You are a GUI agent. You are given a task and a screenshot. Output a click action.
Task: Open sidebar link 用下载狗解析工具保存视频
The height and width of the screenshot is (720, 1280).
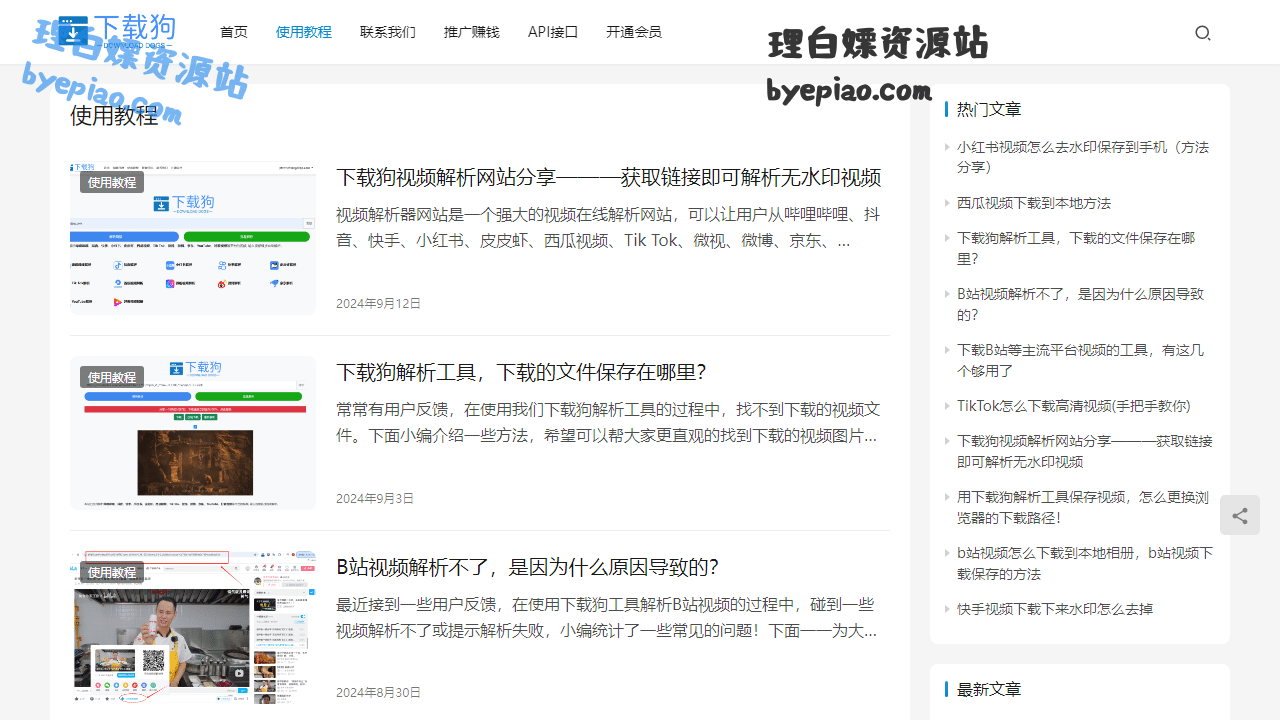1083,507
